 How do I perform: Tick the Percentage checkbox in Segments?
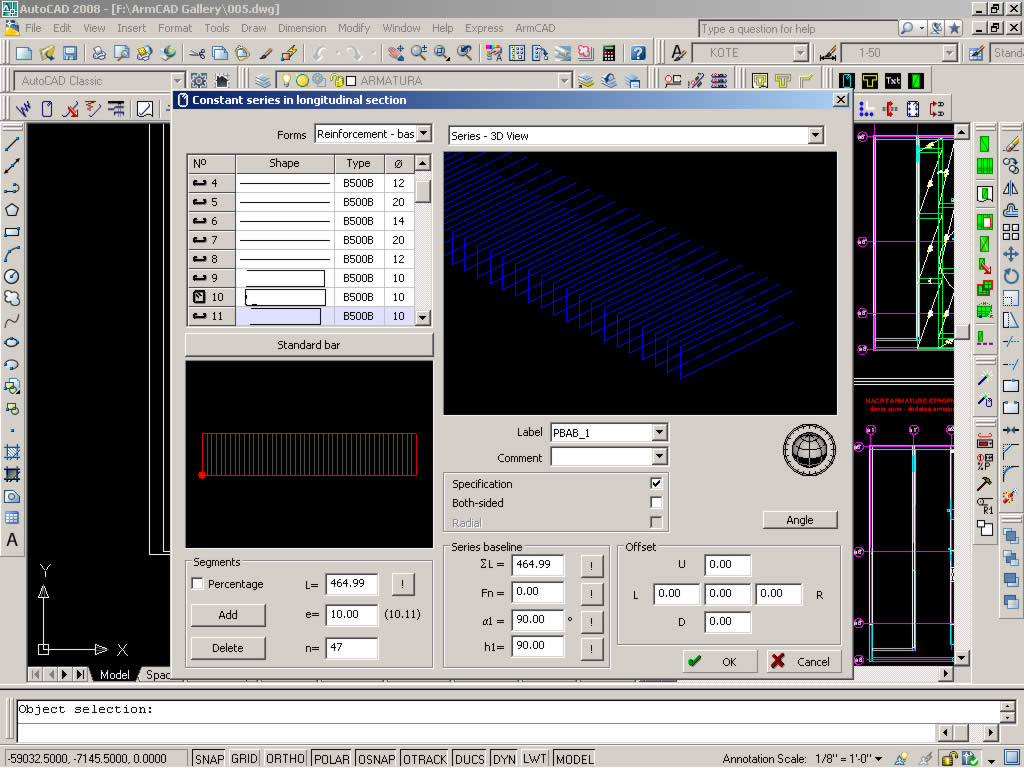click(198, 584)
